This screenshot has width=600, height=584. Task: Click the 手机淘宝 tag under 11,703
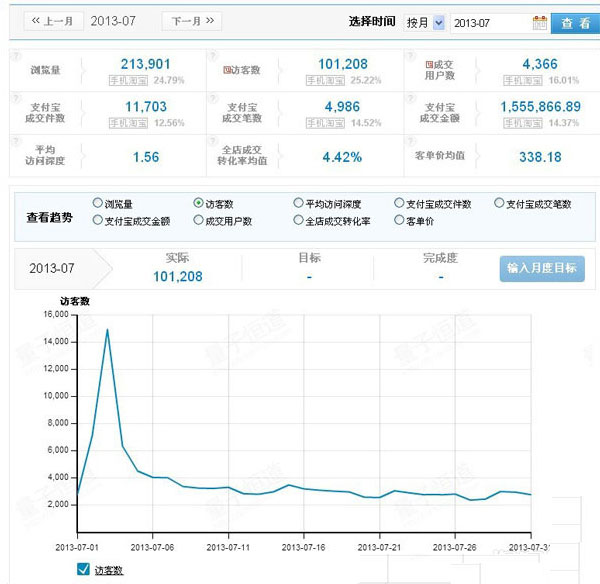tap(128, 123)
